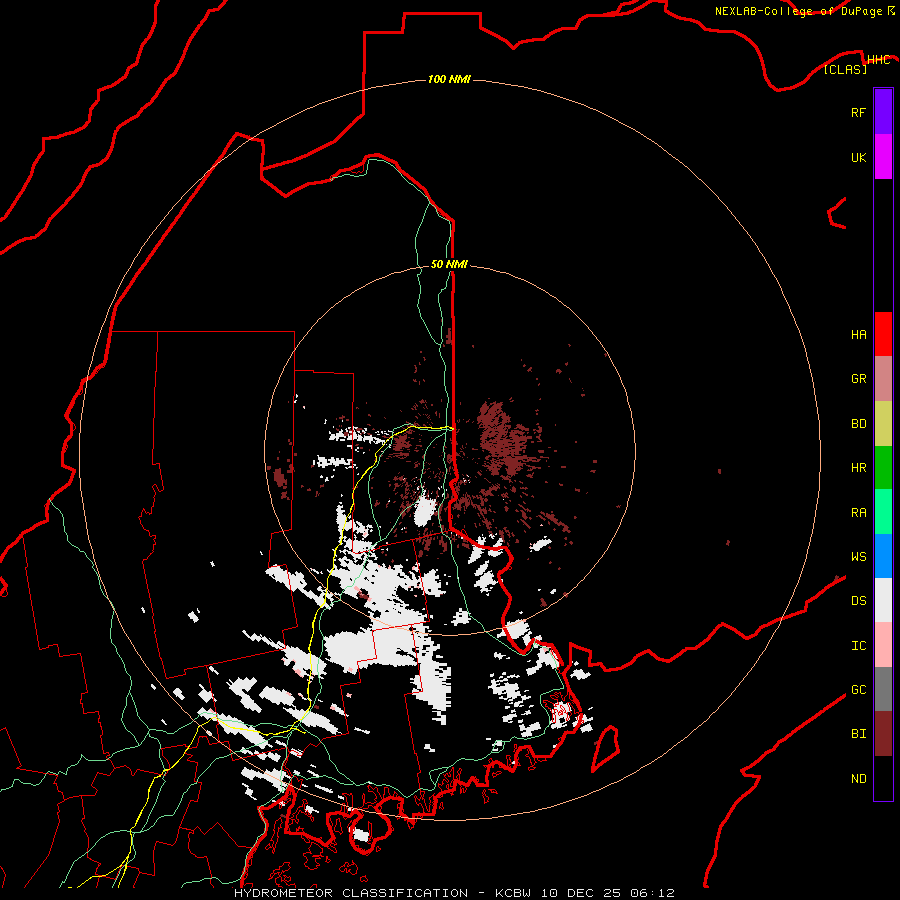Click the light green RA legend swatch
This screenshot has height=900, width=900.
883,512
